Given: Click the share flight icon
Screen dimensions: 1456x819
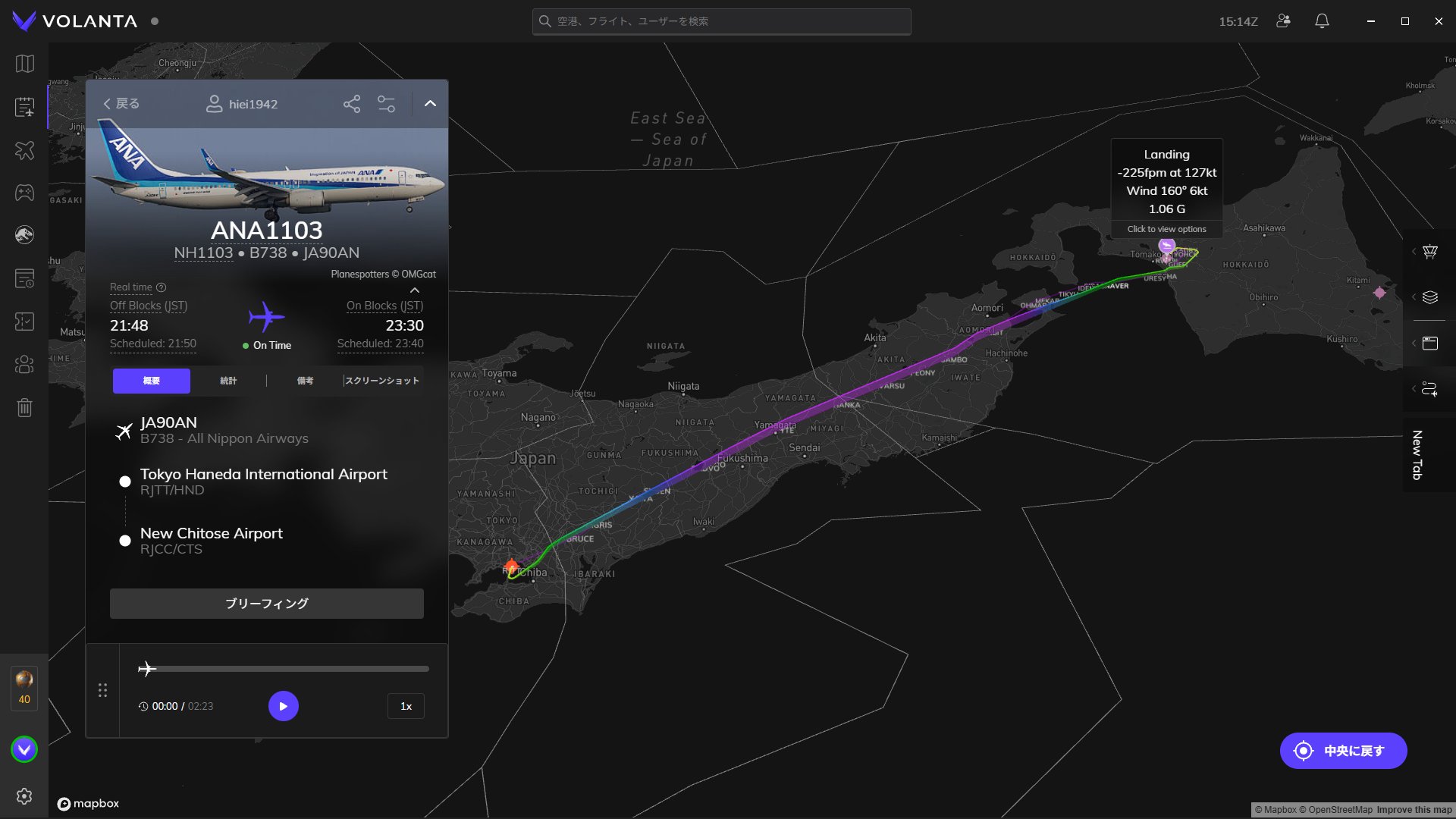Looking at the screenshot, I should [x=352, y=104].
